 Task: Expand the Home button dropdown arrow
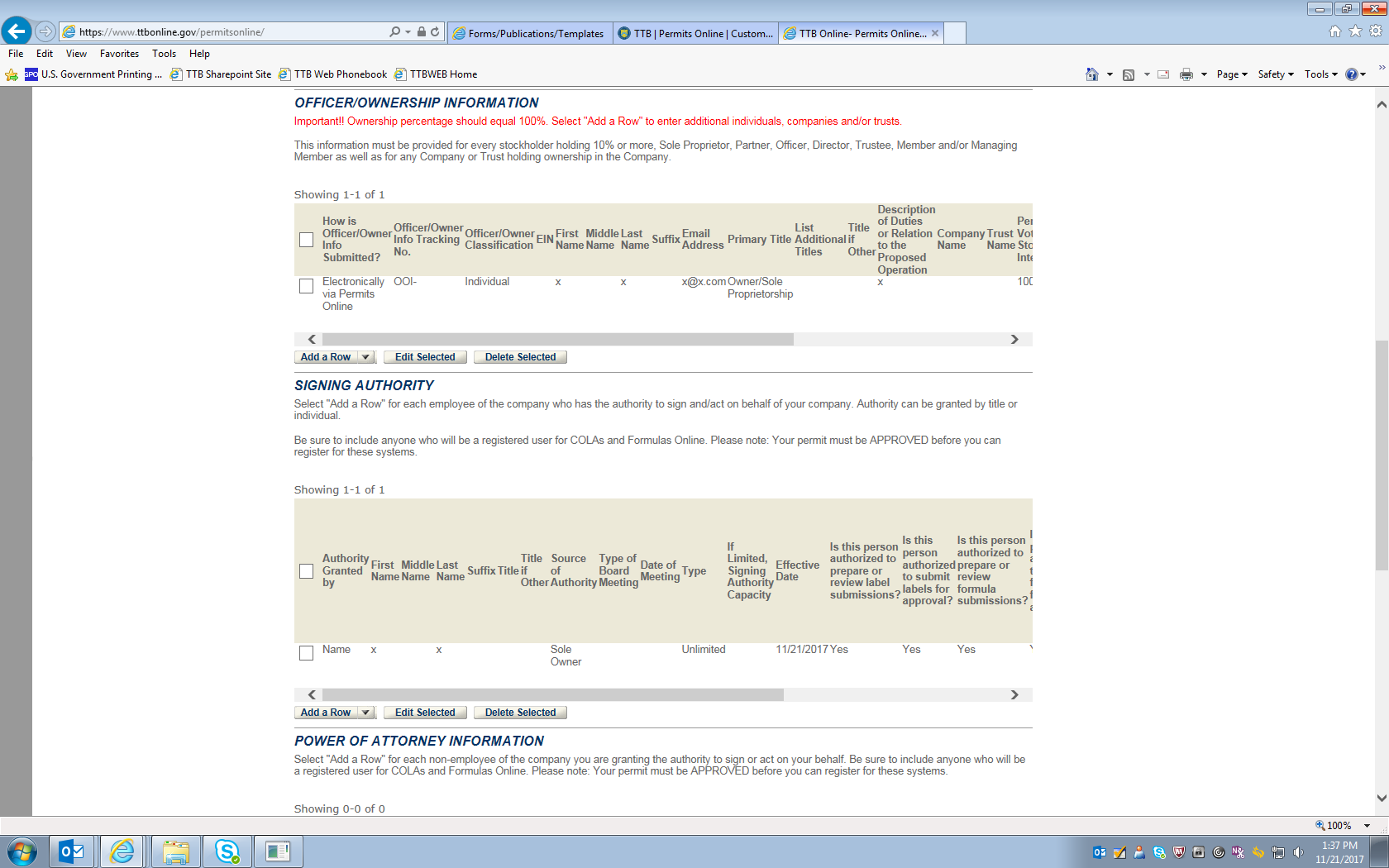(1110, 74)
